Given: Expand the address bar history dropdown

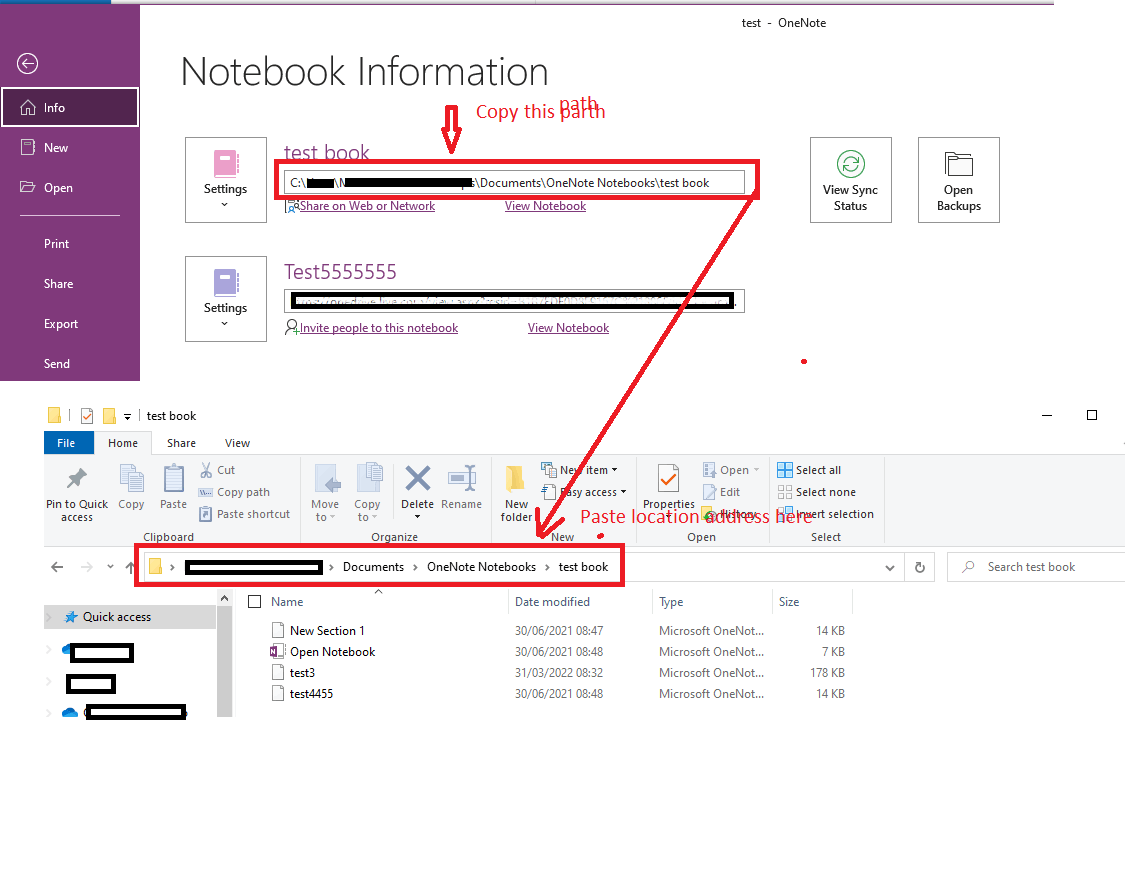Looking at the screenshot, I should (890, 568).
